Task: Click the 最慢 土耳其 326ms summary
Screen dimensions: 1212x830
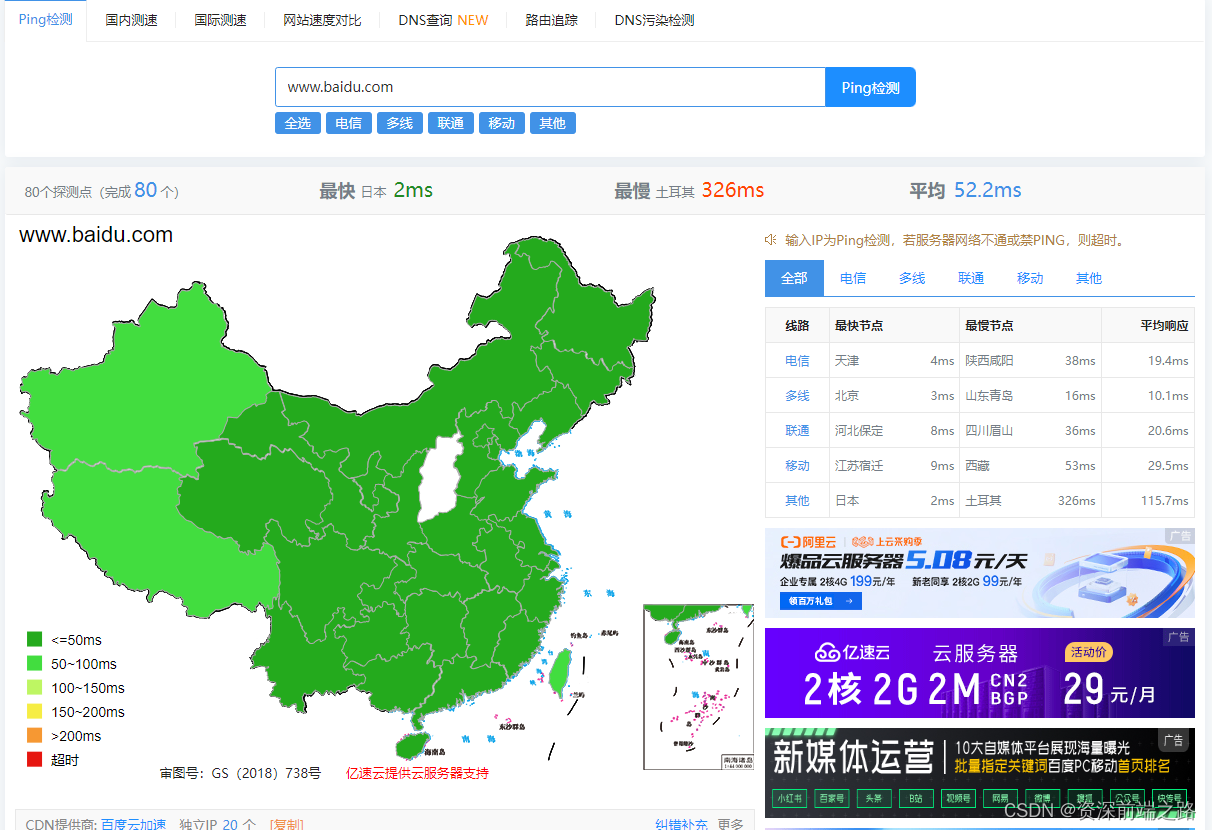Action: coord(690,190)
